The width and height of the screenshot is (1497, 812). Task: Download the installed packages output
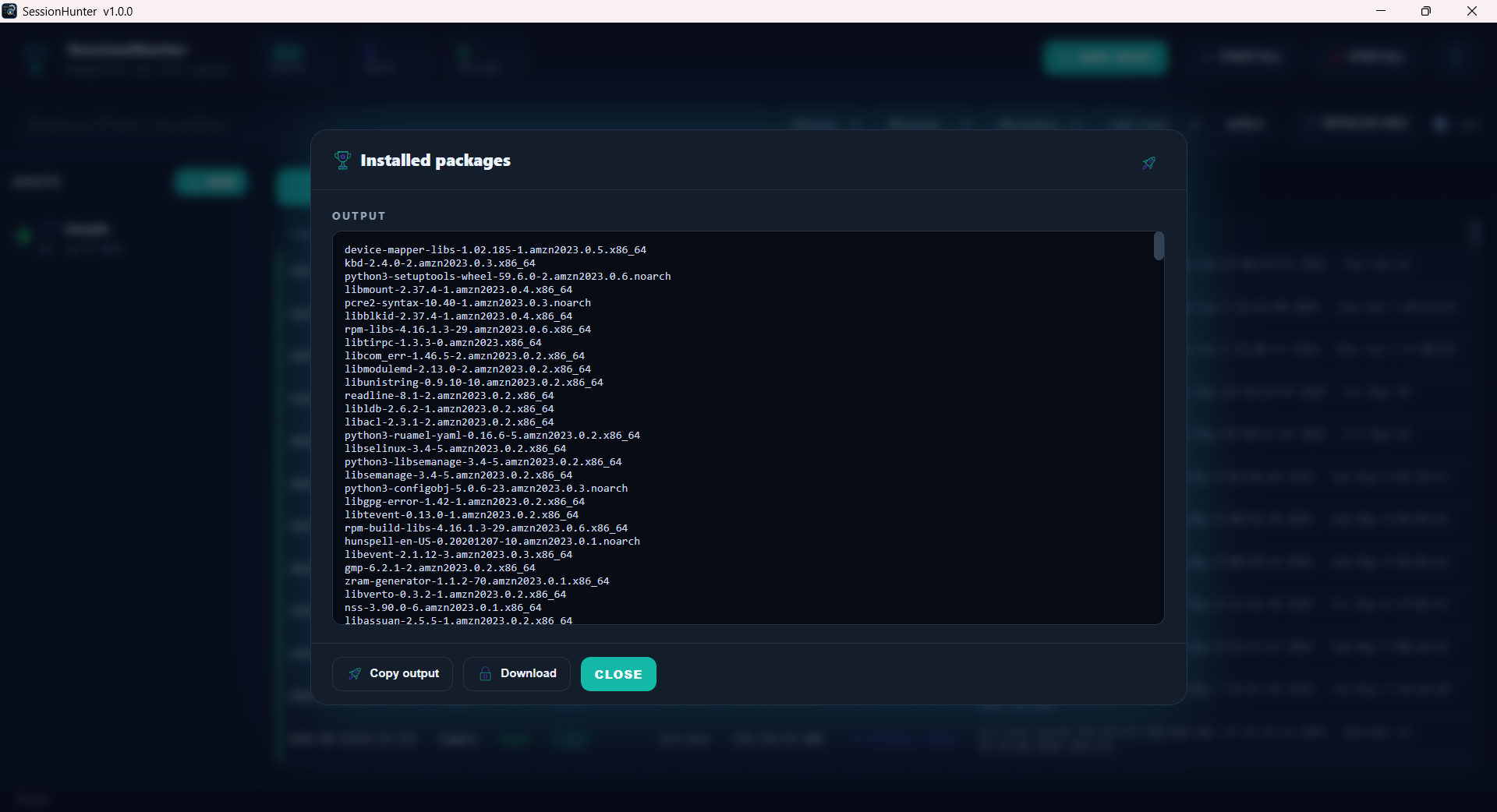(517, 674)
